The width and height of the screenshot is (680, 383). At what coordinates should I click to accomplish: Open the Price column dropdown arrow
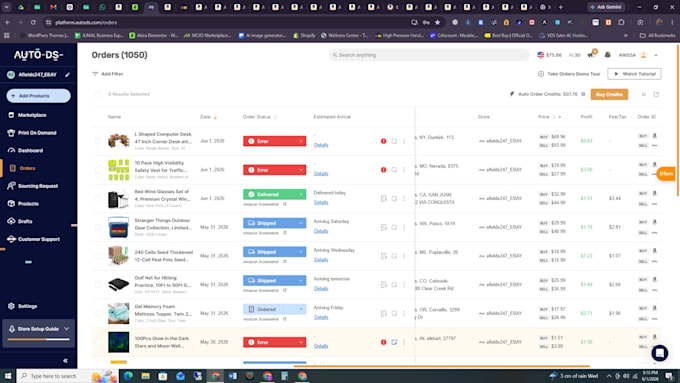coord(559,117)
